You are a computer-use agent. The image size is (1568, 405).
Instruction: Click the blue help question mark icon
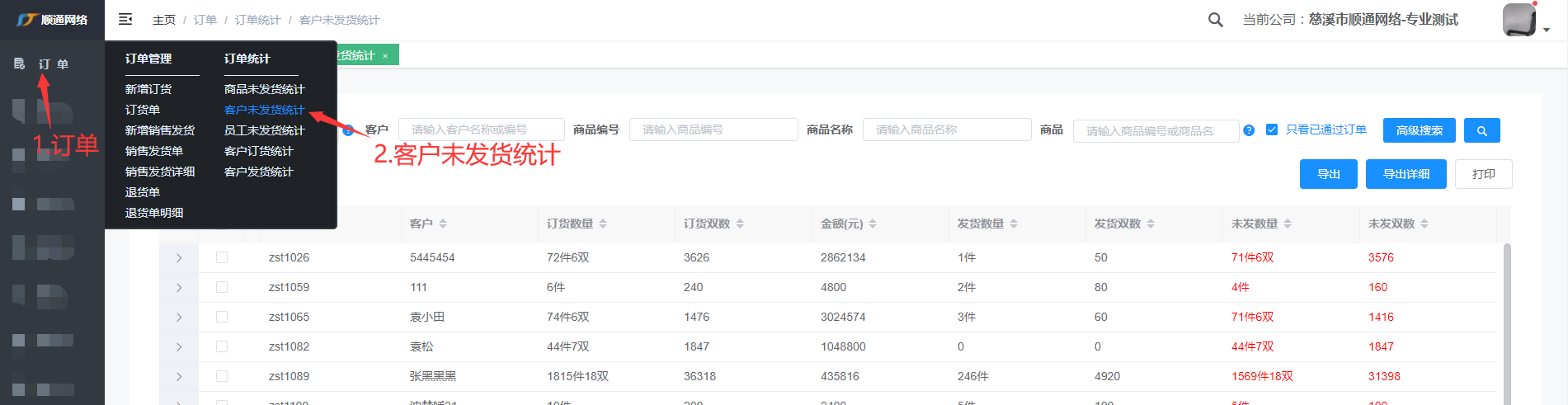[x=1249, y=130]
